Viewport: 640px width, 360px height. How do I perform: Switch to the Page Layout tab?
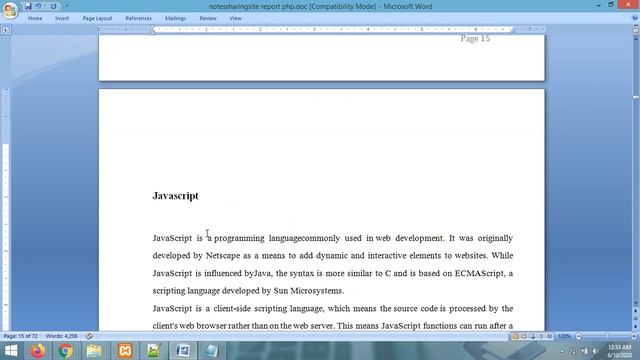tap(97, 18)
